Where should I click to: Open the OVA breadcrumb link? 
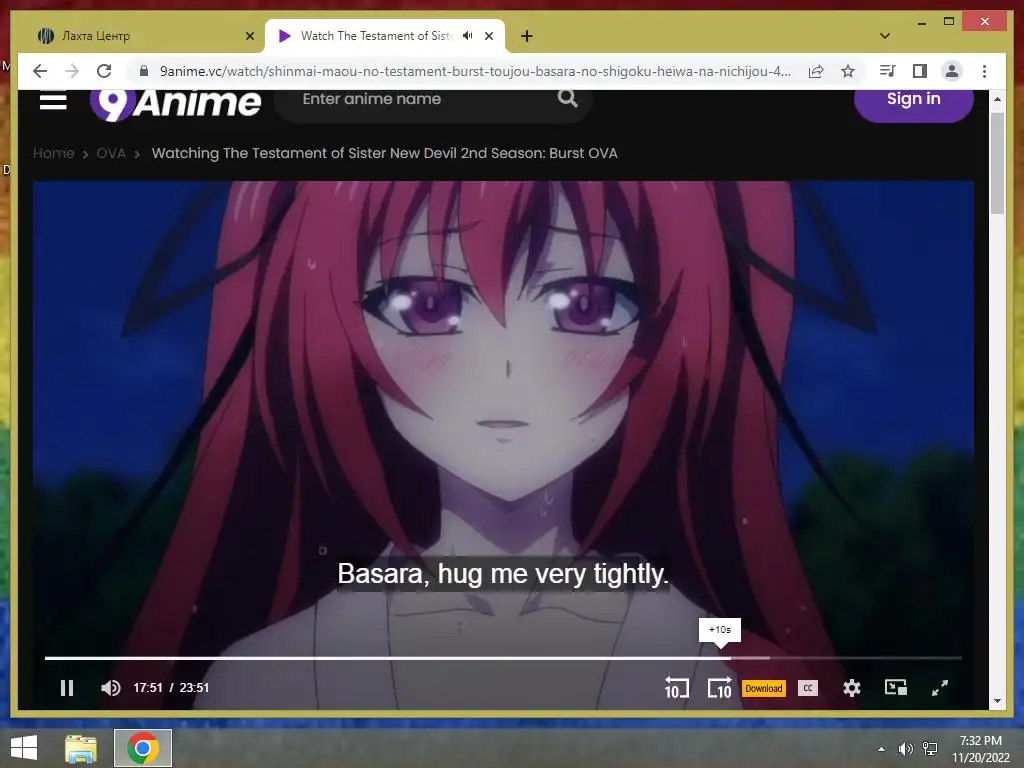(111, 153)
